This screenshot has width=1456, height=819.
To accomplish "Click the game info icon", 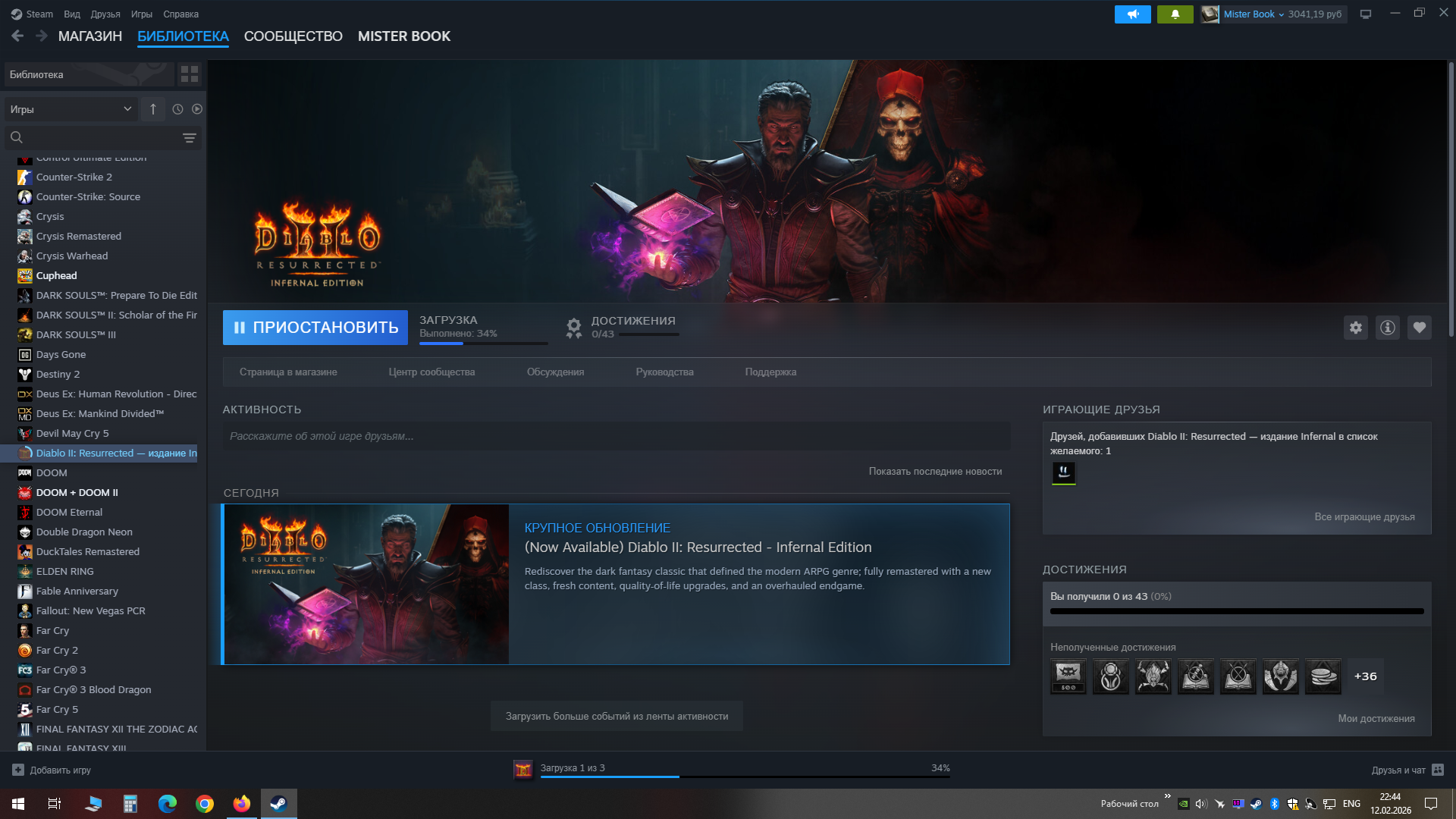I will pos(1387,328).
